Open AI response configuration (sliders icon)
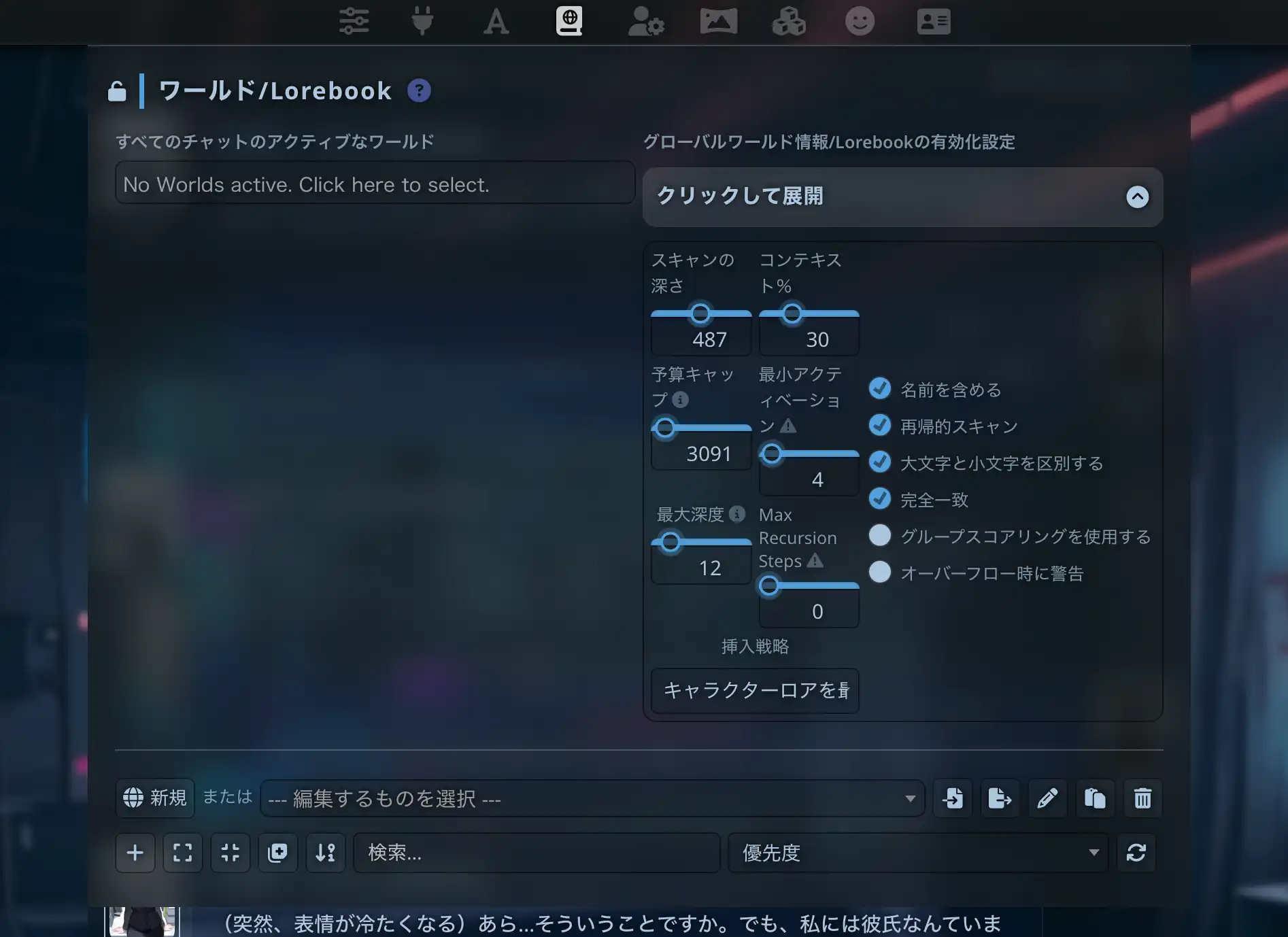 [353, 21]
